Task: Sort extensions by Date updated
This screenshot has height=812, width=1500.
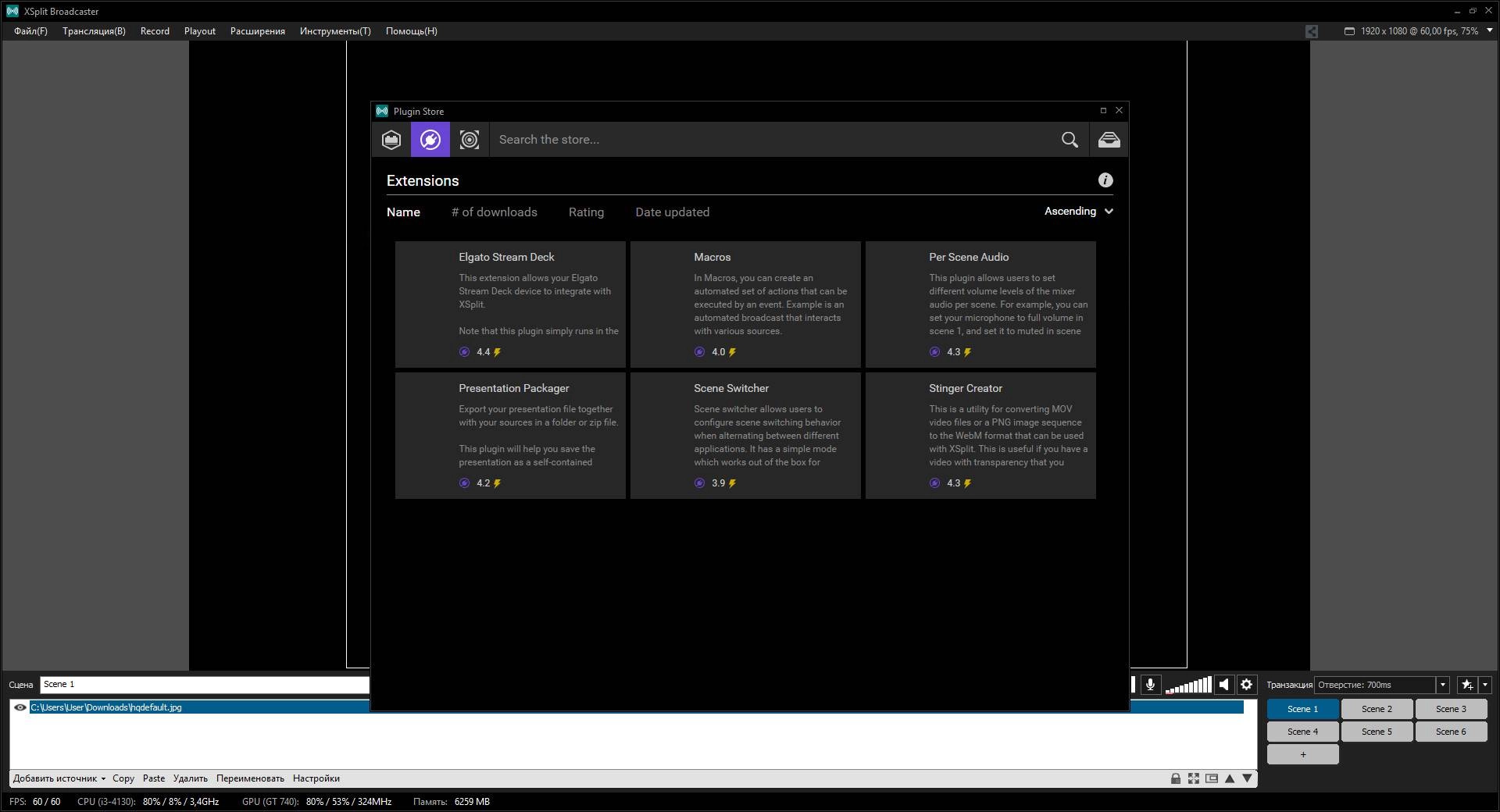Action: tap(673, 212)
